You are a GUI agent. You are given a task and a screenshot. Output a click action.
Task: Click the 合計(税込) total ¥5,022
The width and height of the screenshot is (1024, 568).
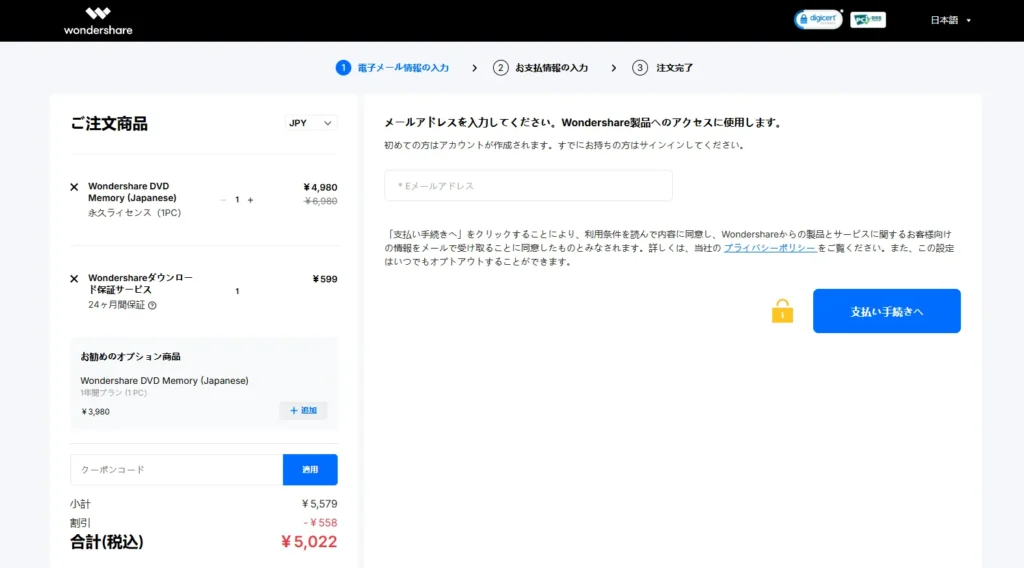tap(309, 542)
